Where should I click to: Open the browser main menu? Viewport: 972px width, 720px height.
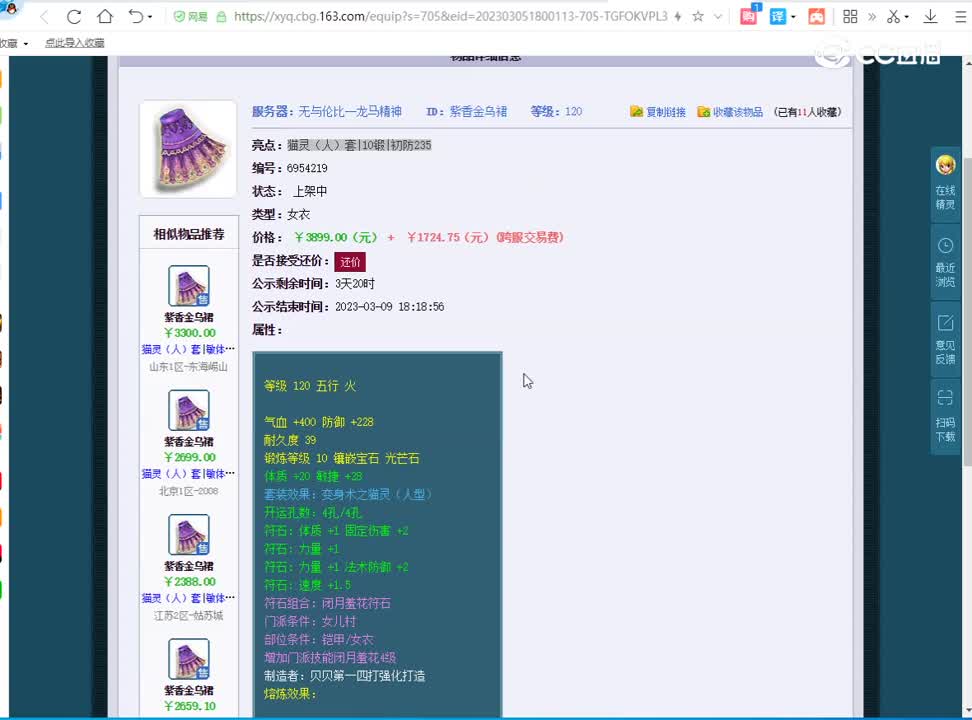960,17
